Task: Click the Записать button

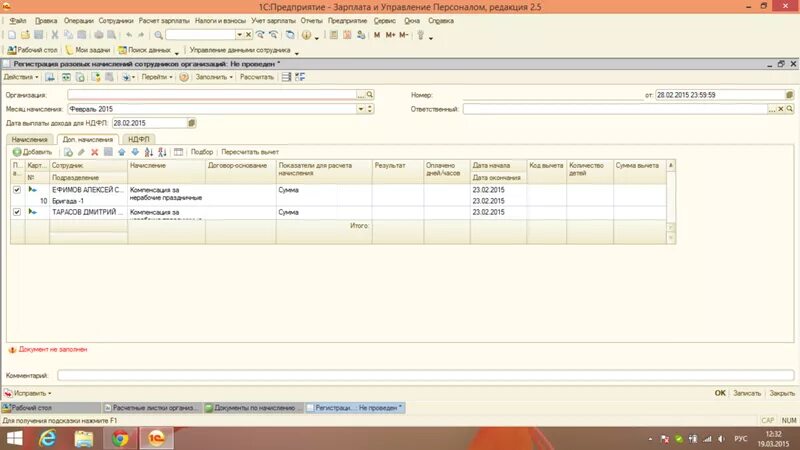Action: (747, 393)
